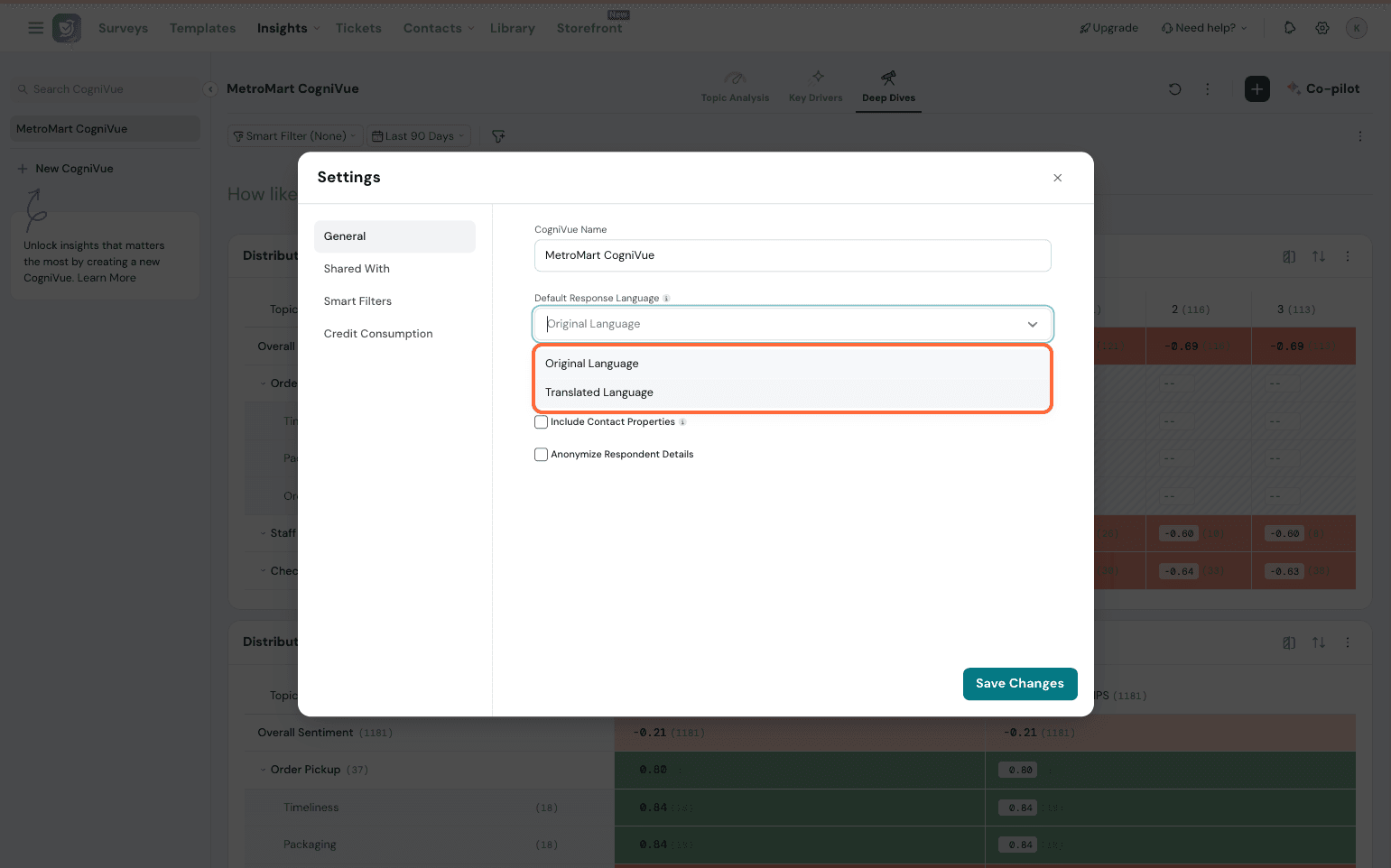Click the black plus add button
The image size is (1391, 868).
(1257, 88)
